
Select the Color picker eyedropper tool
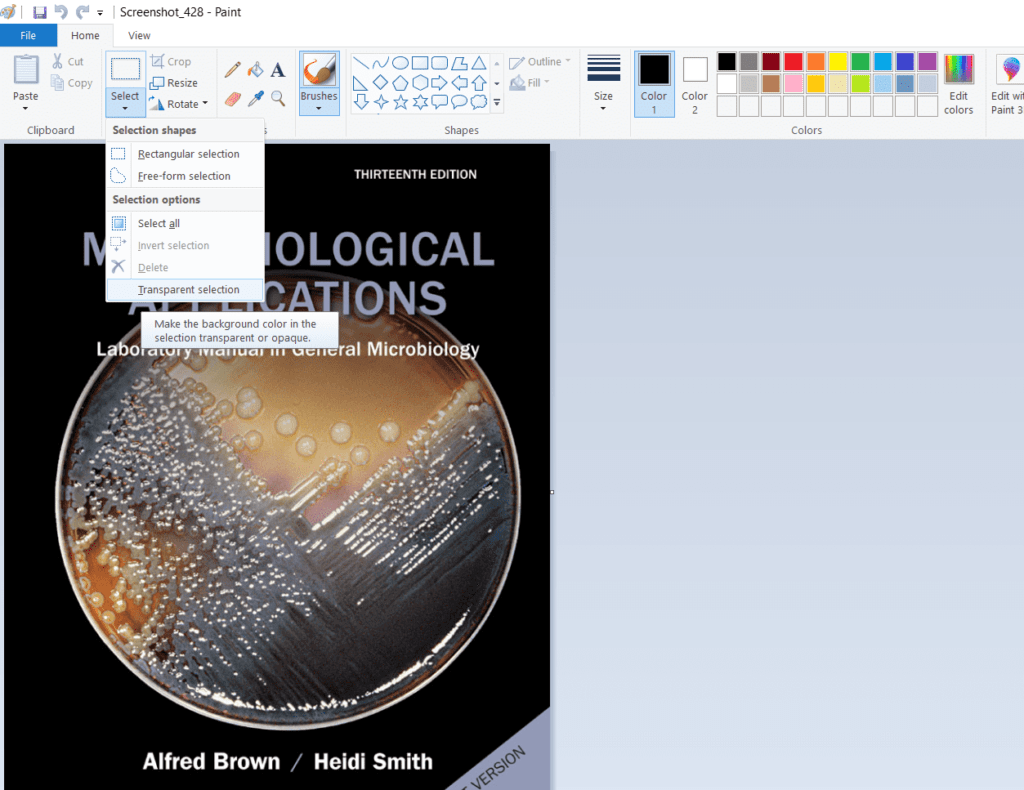(x=255, y=99)
